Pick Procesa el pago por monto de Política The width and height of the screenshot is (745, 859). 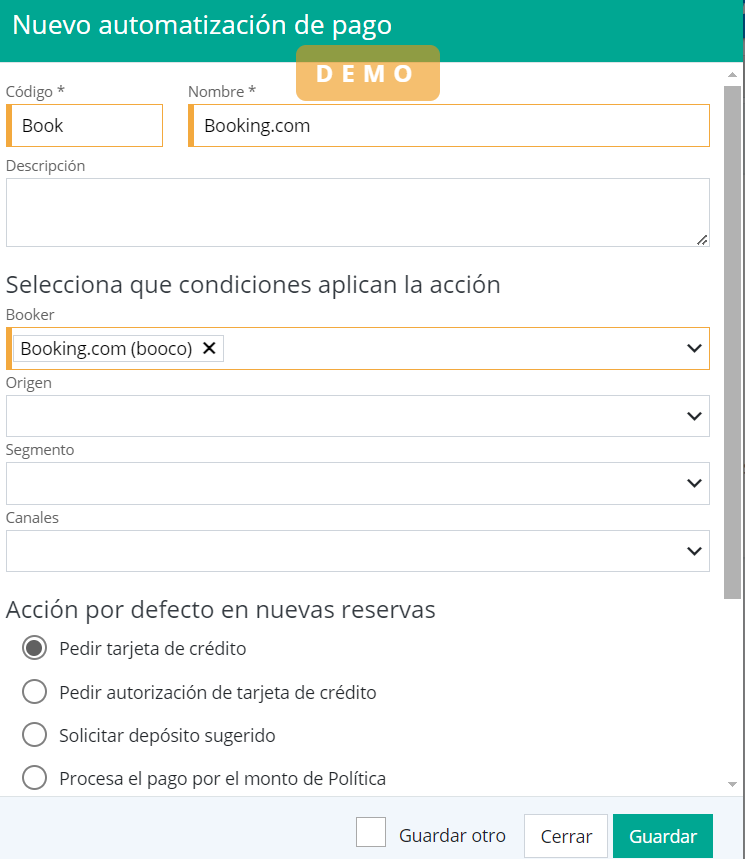coord(34,778)
